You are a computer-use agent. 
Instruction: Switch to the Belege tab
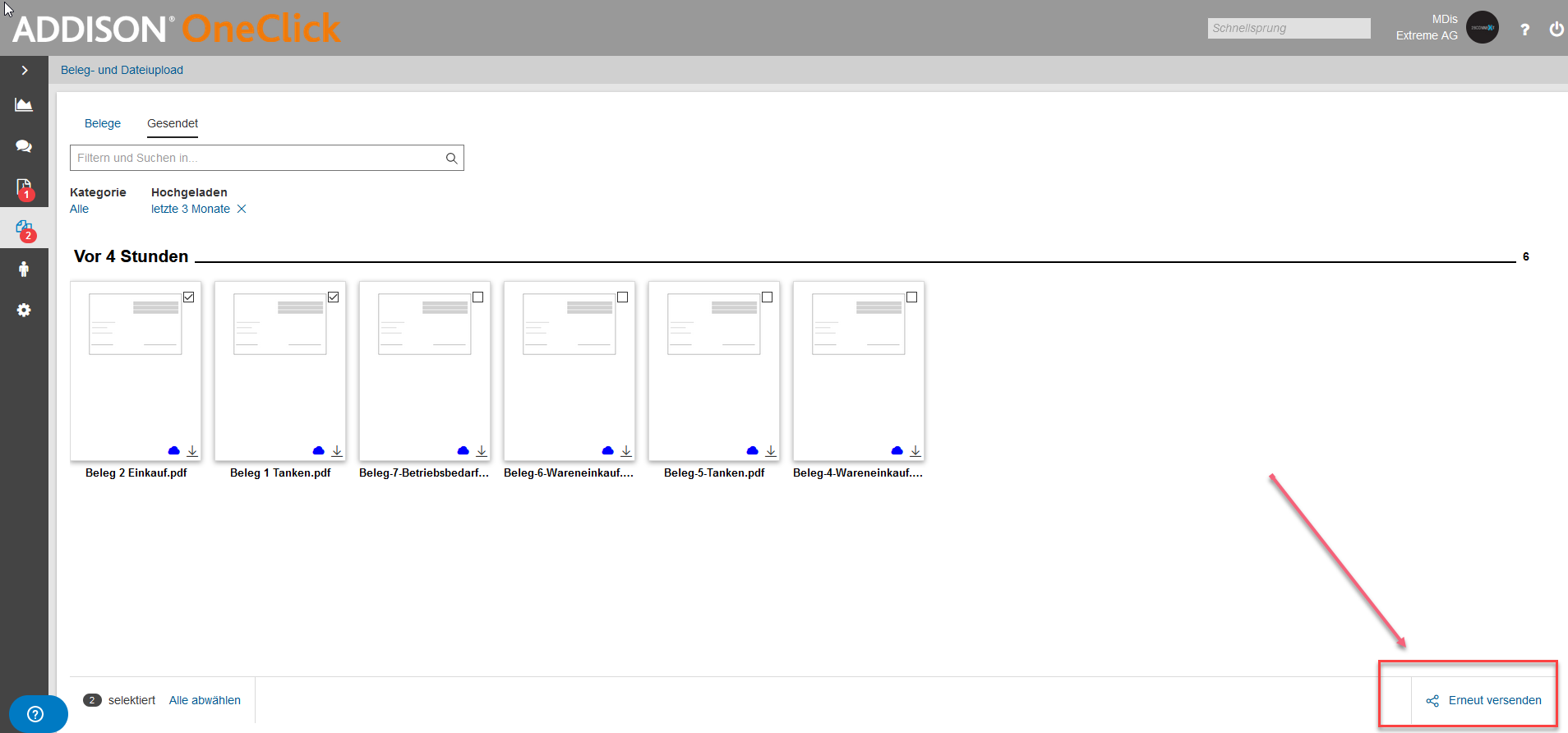(x=103, y=123)
